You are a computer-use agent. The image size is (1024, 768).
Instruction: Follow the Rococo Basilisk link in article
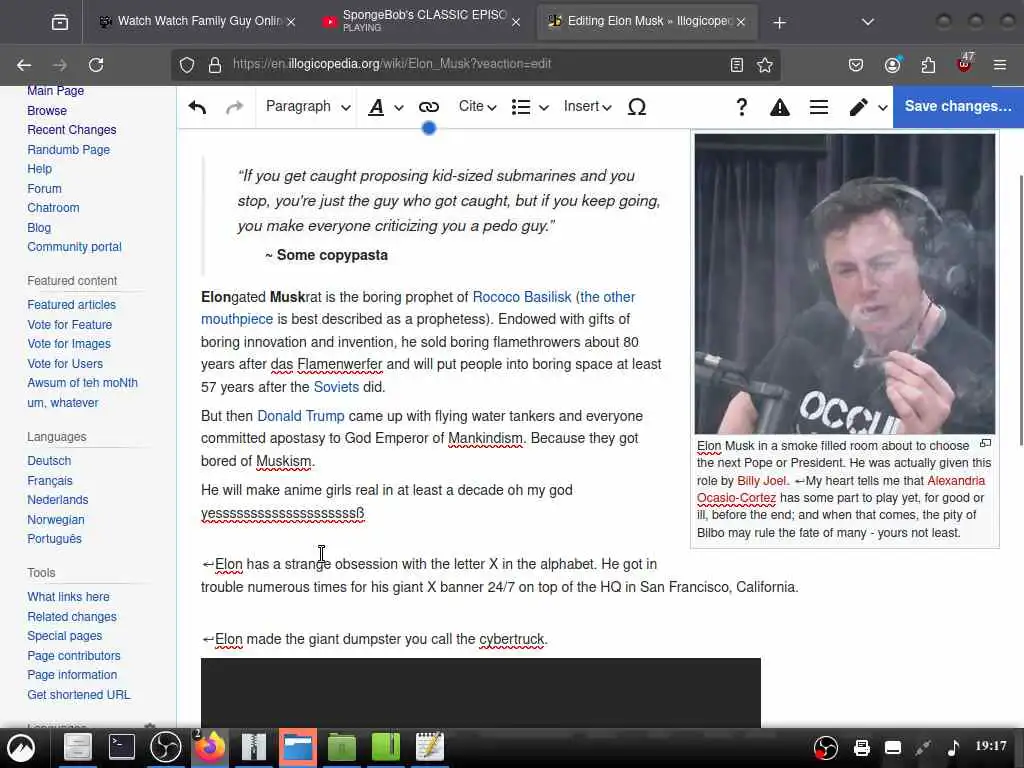point(522,297)
